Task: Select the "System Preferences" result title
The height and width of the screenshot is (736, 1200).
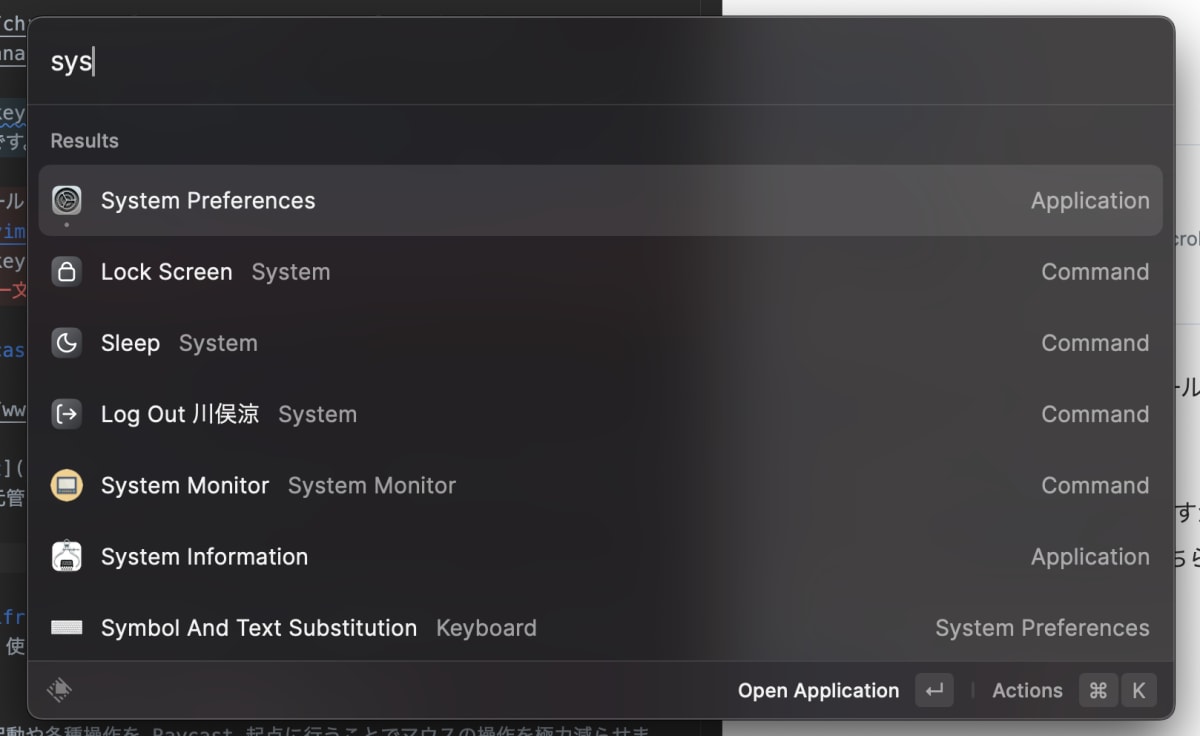Action: pyautogui.click(x=208, y=200)
